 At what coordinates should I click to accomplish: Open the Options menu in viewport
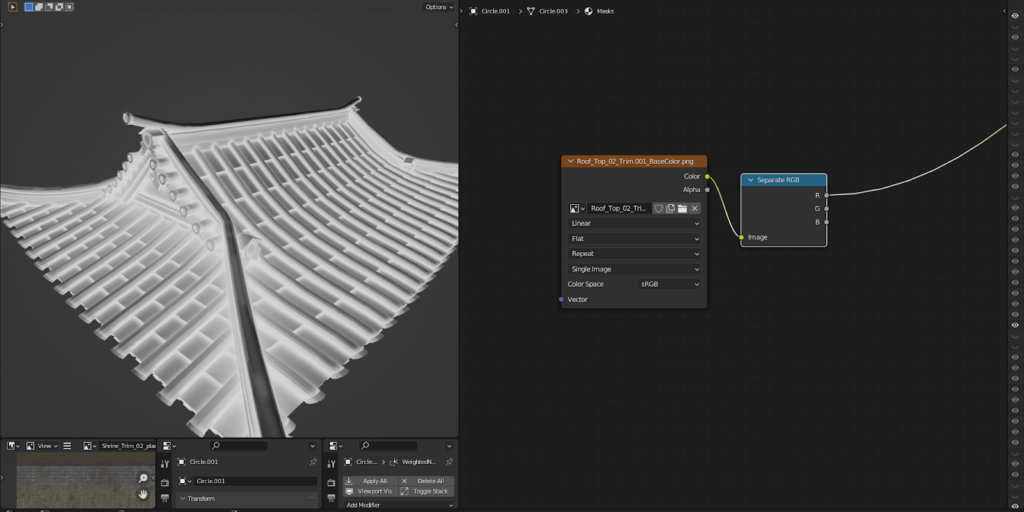pyautogui.click(x=438, y=7)
